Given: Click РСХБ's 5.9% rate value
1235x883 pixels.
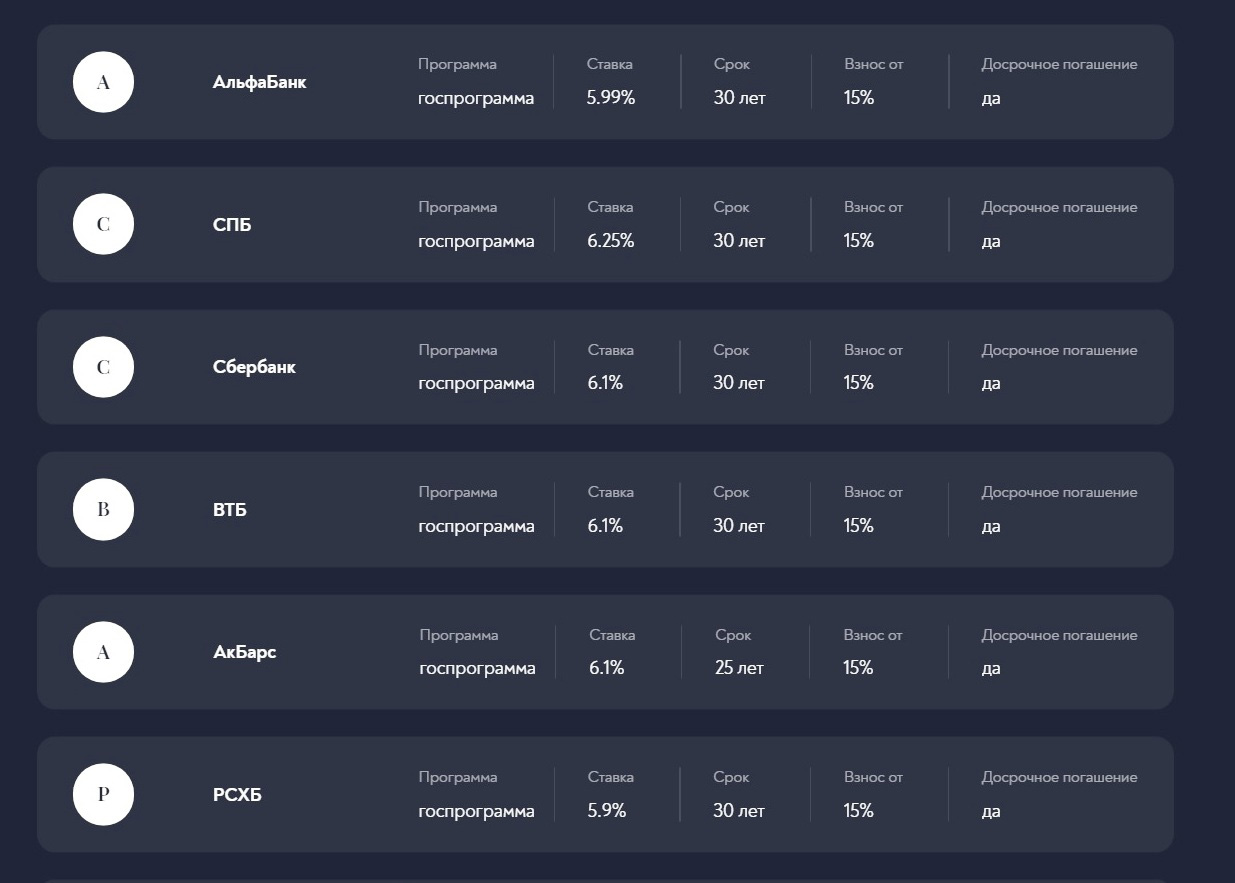Looking at the screenshot, I should click(x=607, y=811).
